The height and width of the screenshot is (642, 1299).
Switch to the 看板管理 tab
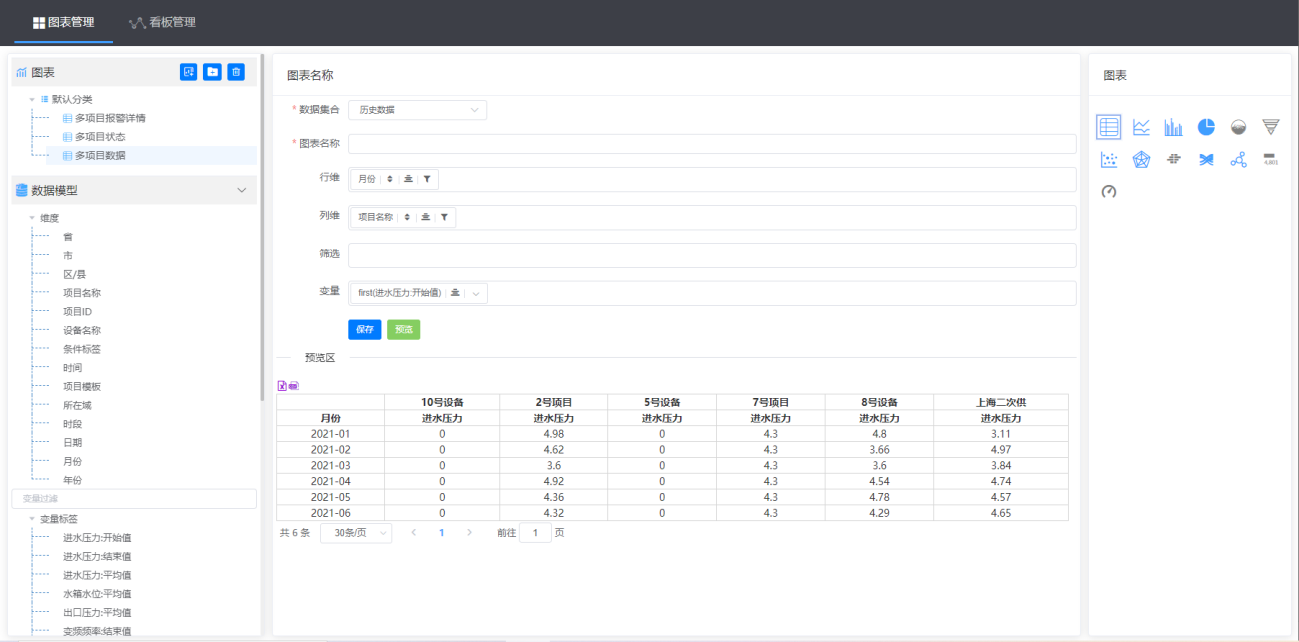pyautogui.click(x=161, y=22)
